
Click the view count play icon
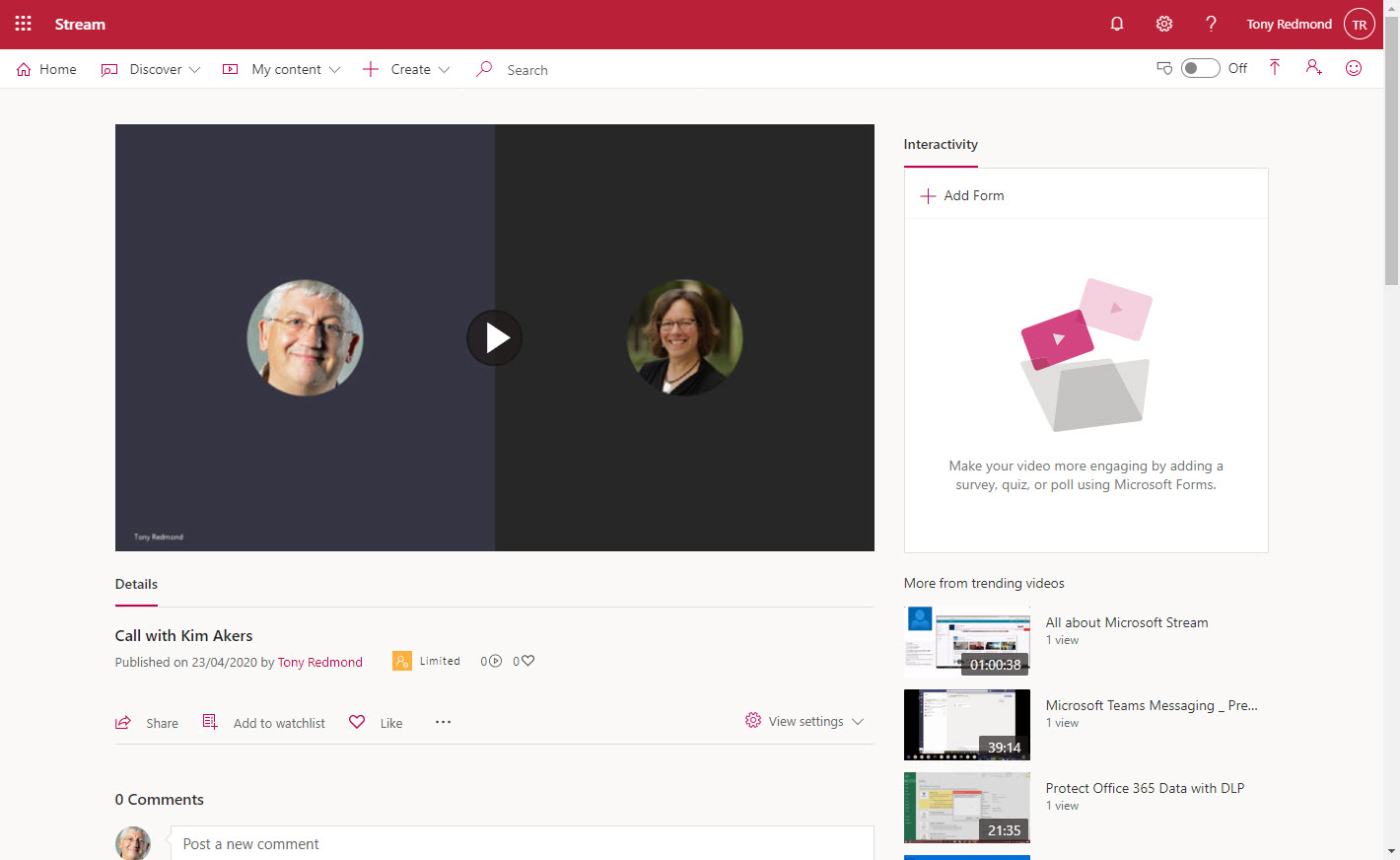[x=496, y=661]
